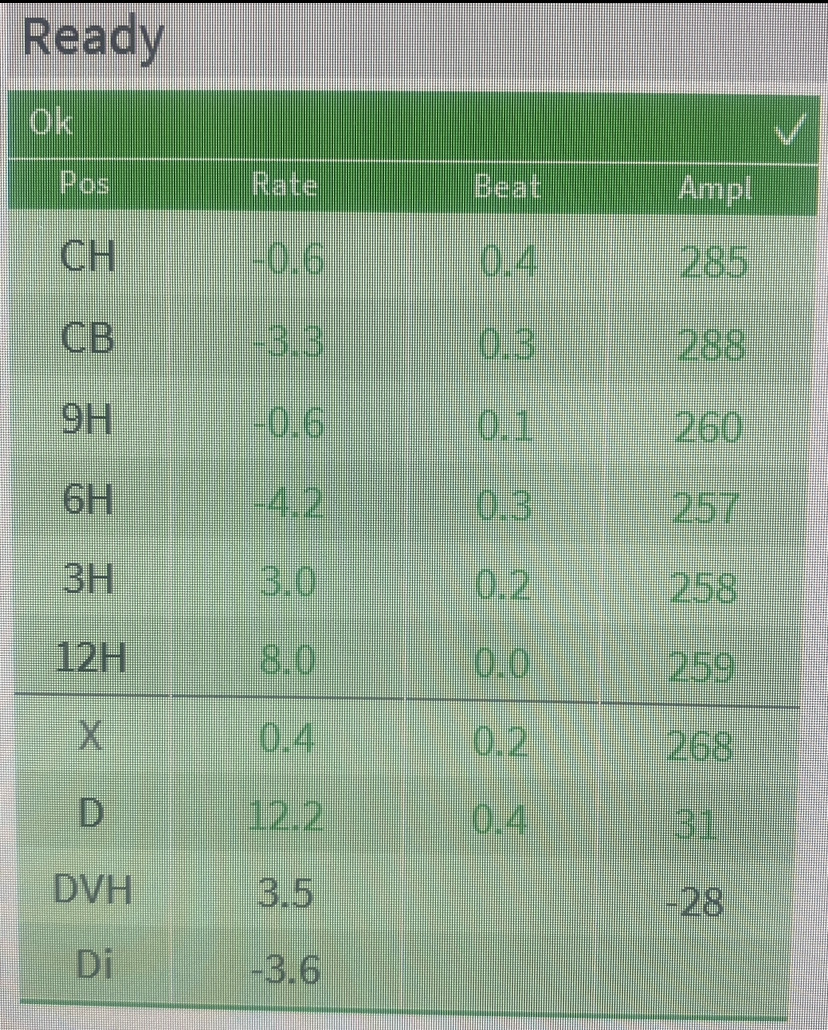Click the -28 amplitude value
The height and width of the screenshot is (1030, 828).
tap(695, 901)
